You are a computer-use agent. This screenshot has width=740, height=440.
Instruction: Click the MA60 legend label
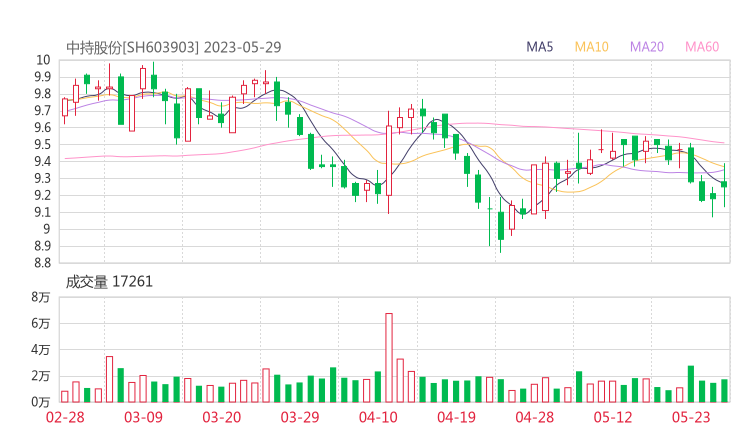pos(702,47)
